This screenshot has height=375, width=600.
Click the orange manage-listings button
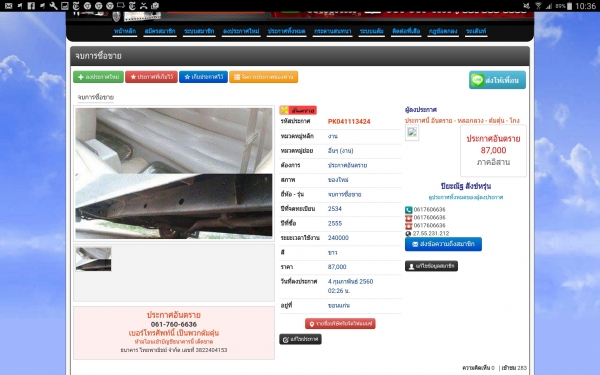click(263, 77)
